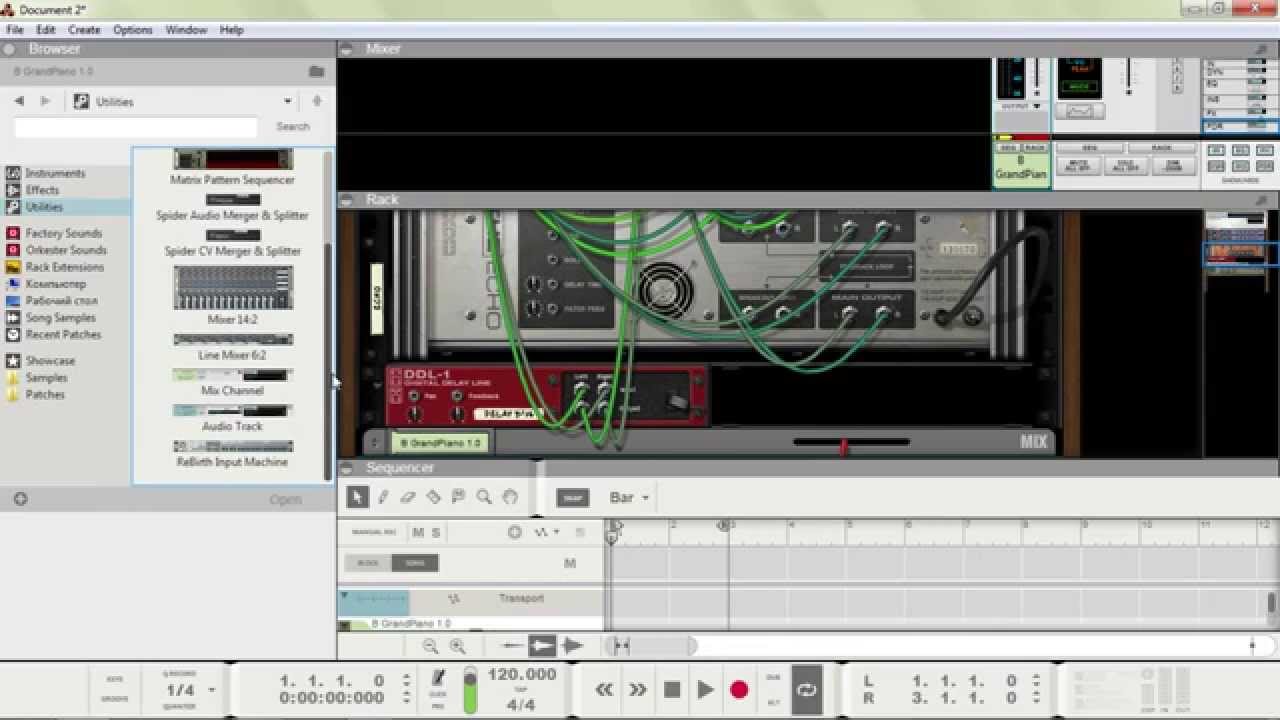Screen dimensions: 1280x720
Task: Click the Browser folder icon
Action: (x=316, y=72)
